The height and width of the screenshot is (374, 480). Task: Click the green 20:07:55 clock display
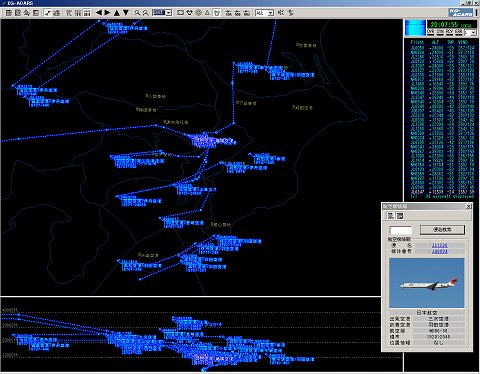[452, 25]
